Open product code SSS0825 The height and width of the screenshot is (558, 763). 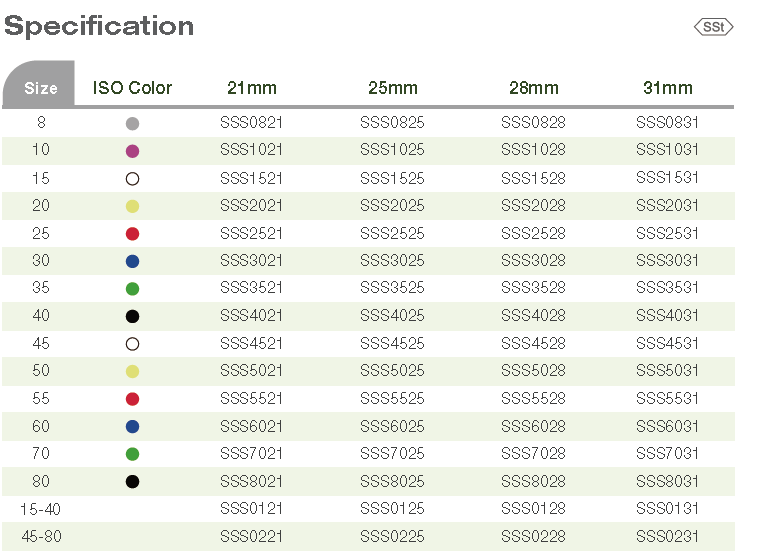pos(392,123)
